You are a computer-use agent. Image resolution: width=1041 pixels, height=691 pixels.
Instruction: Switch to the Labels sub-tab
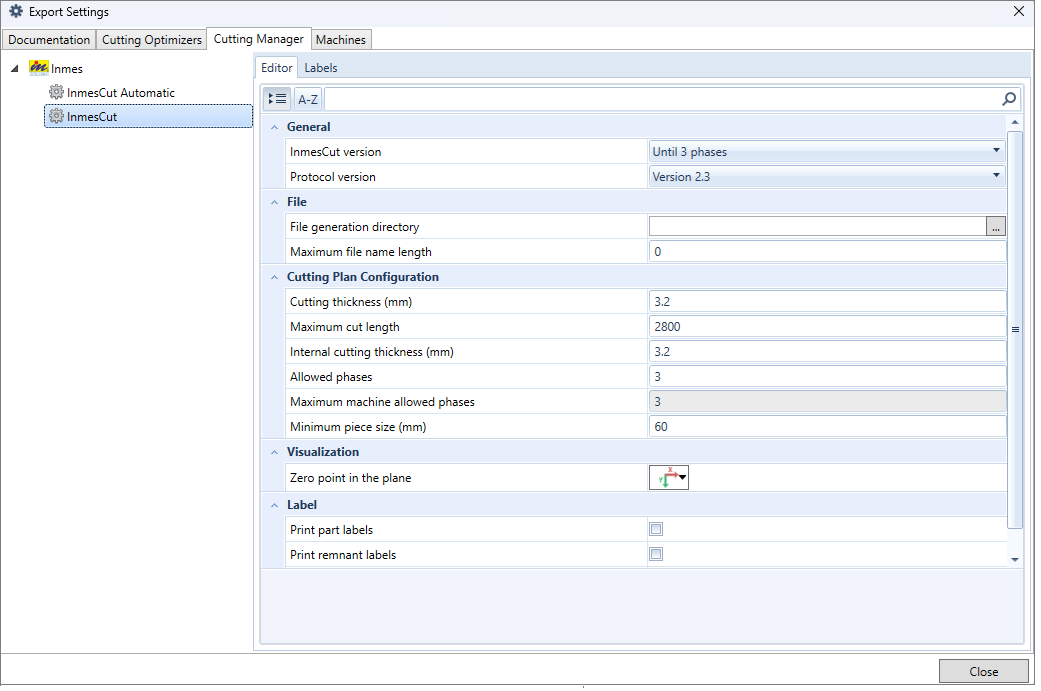[x=321, y=68]
